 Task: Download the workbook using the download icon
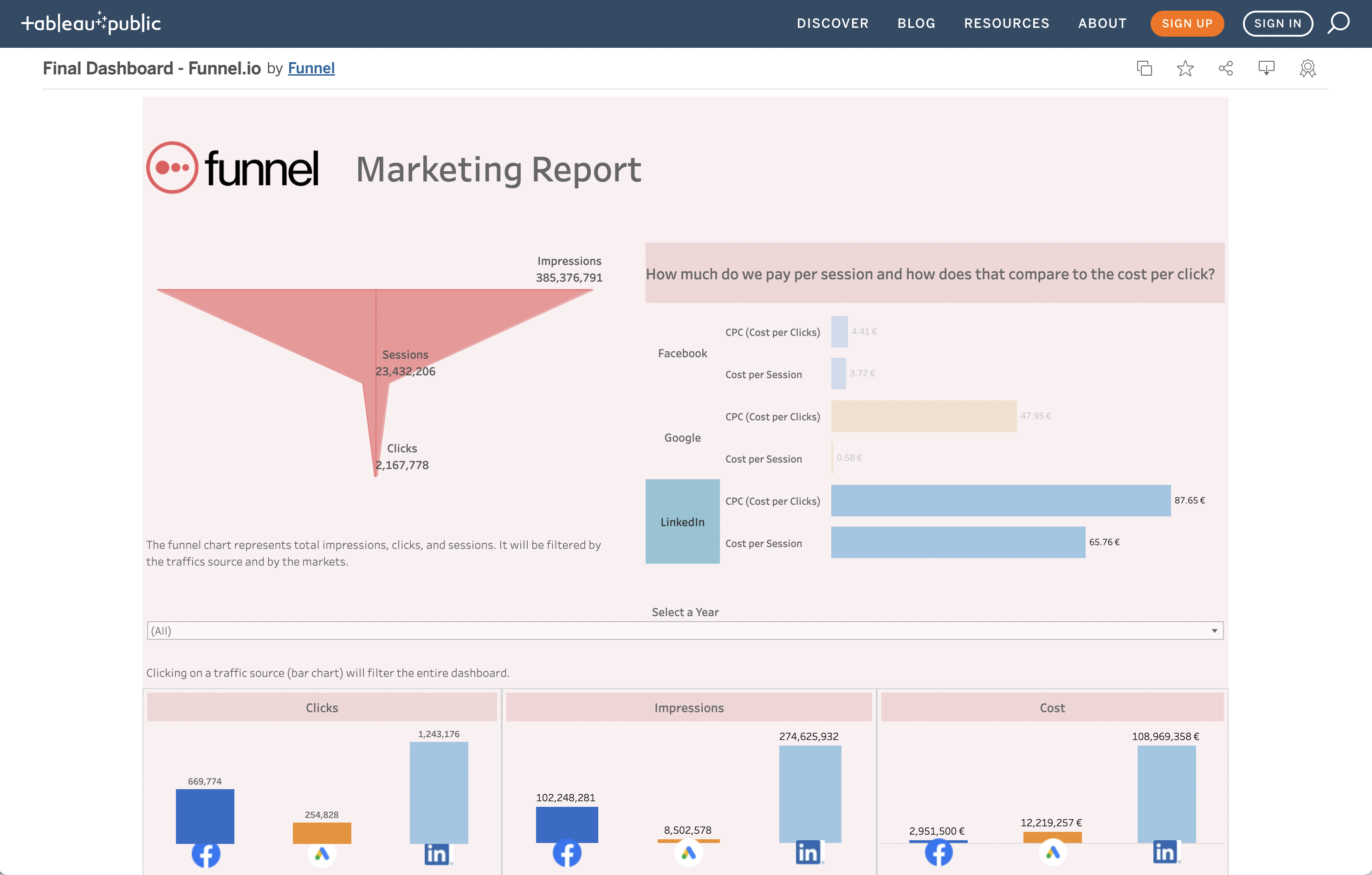[1267, 68]
